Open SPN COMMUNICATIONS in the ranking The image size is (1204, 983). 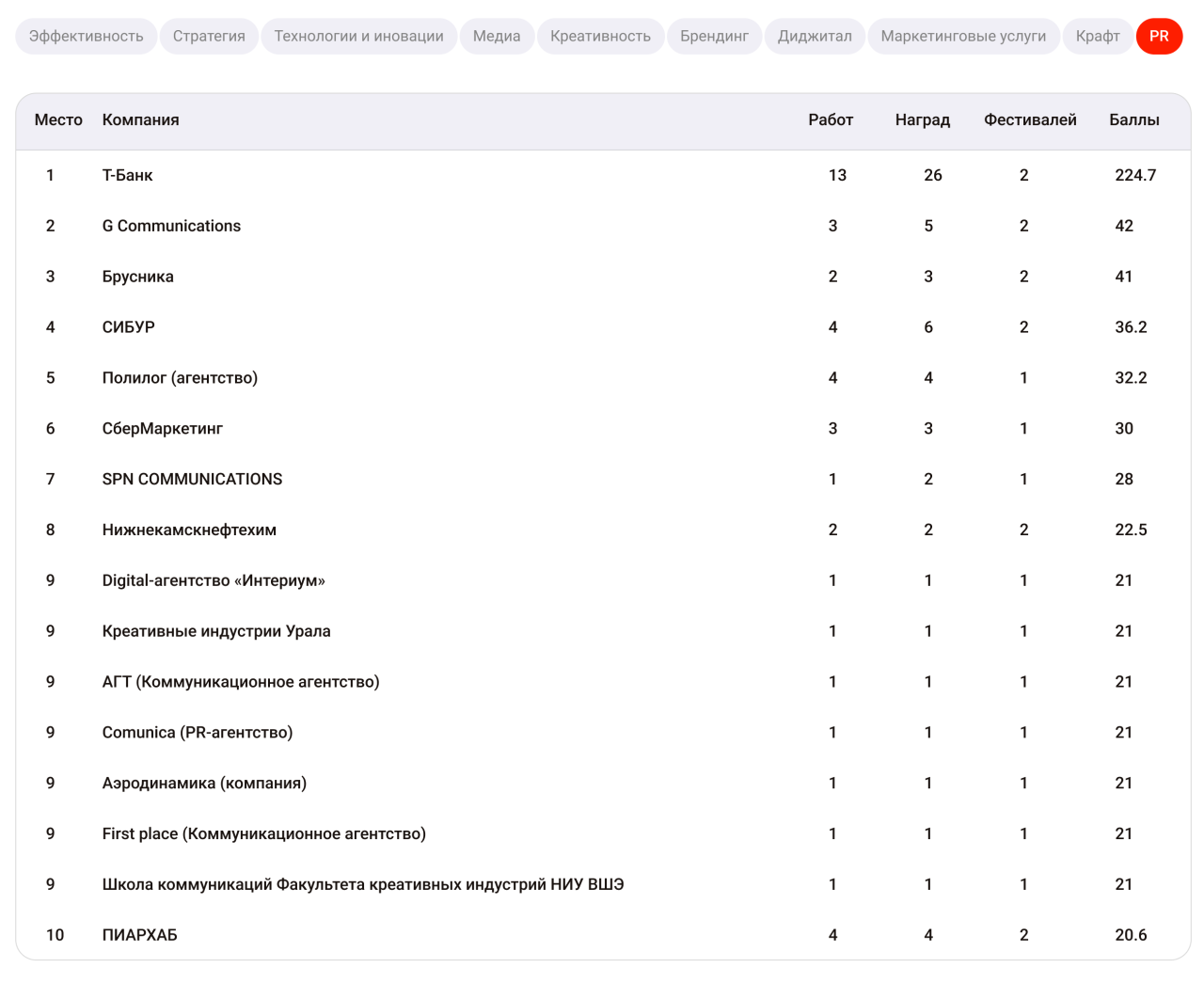192,479
